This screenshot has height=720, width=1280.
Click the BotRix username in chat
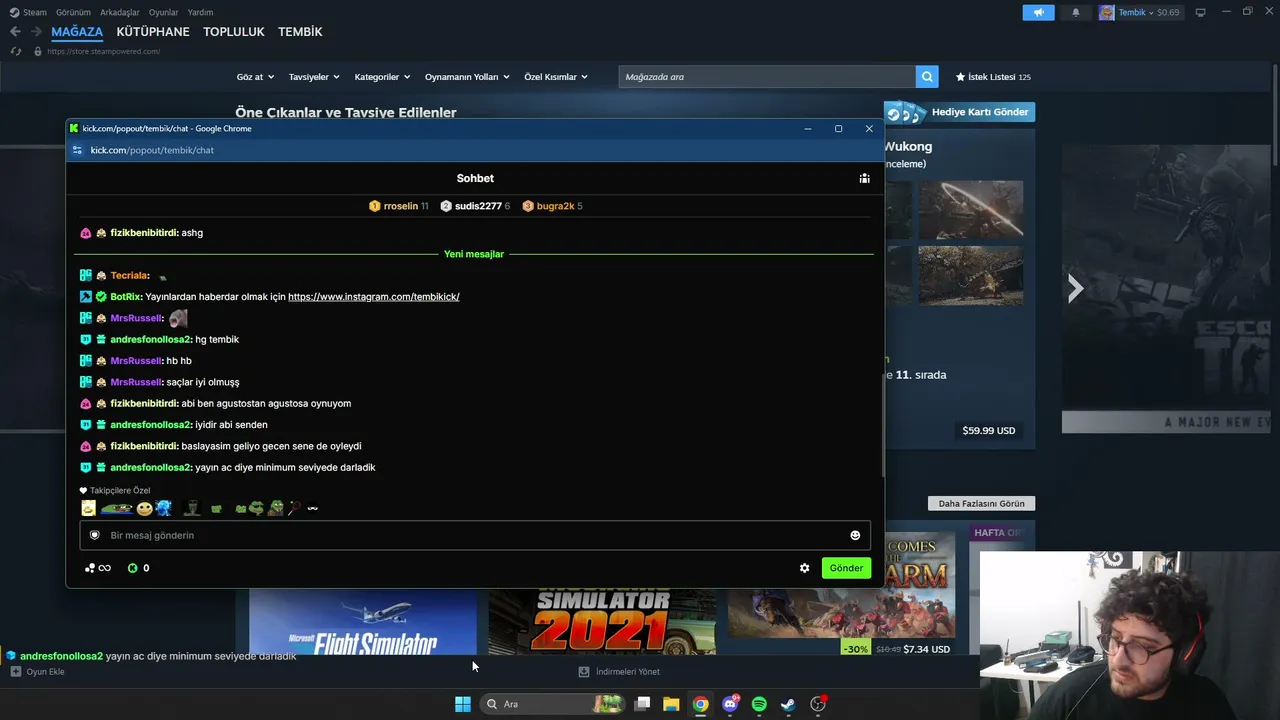click(126, 297)
